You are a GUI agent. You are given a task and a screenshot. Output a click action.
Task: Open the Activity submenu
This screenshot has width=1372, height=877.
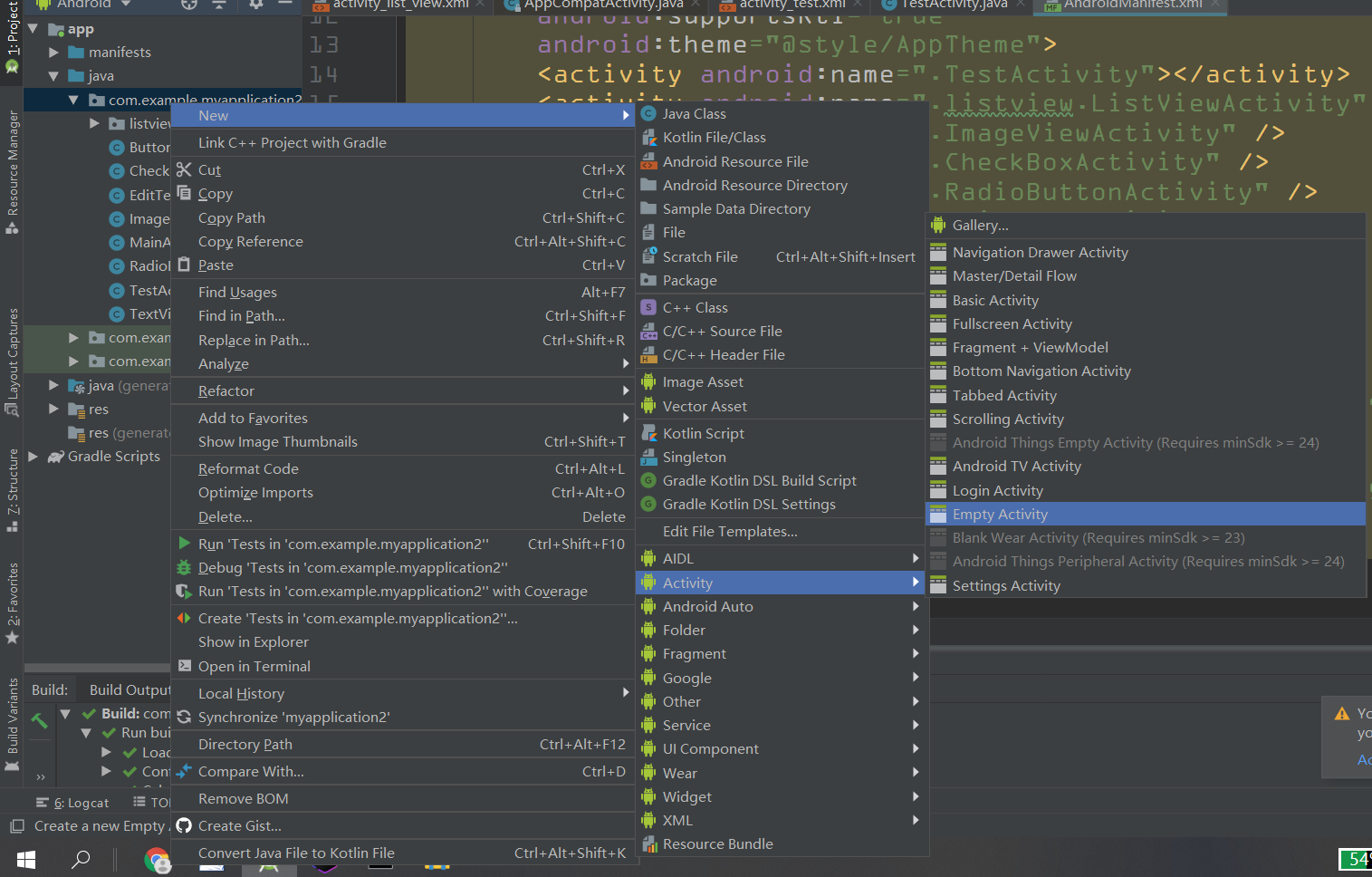[x=782, y=583]
